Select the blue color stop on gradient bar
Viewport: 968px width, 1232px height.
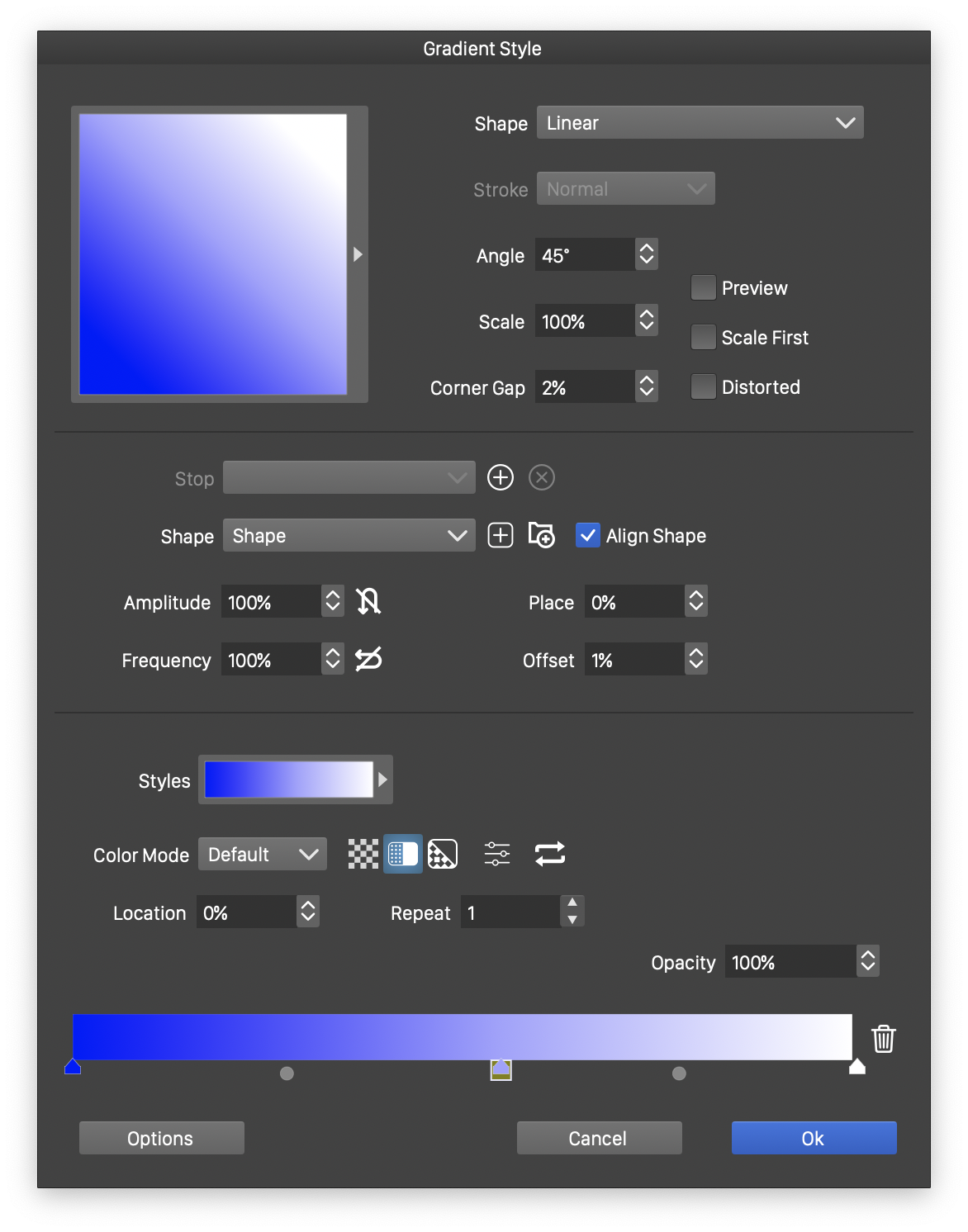point(73,1067)
